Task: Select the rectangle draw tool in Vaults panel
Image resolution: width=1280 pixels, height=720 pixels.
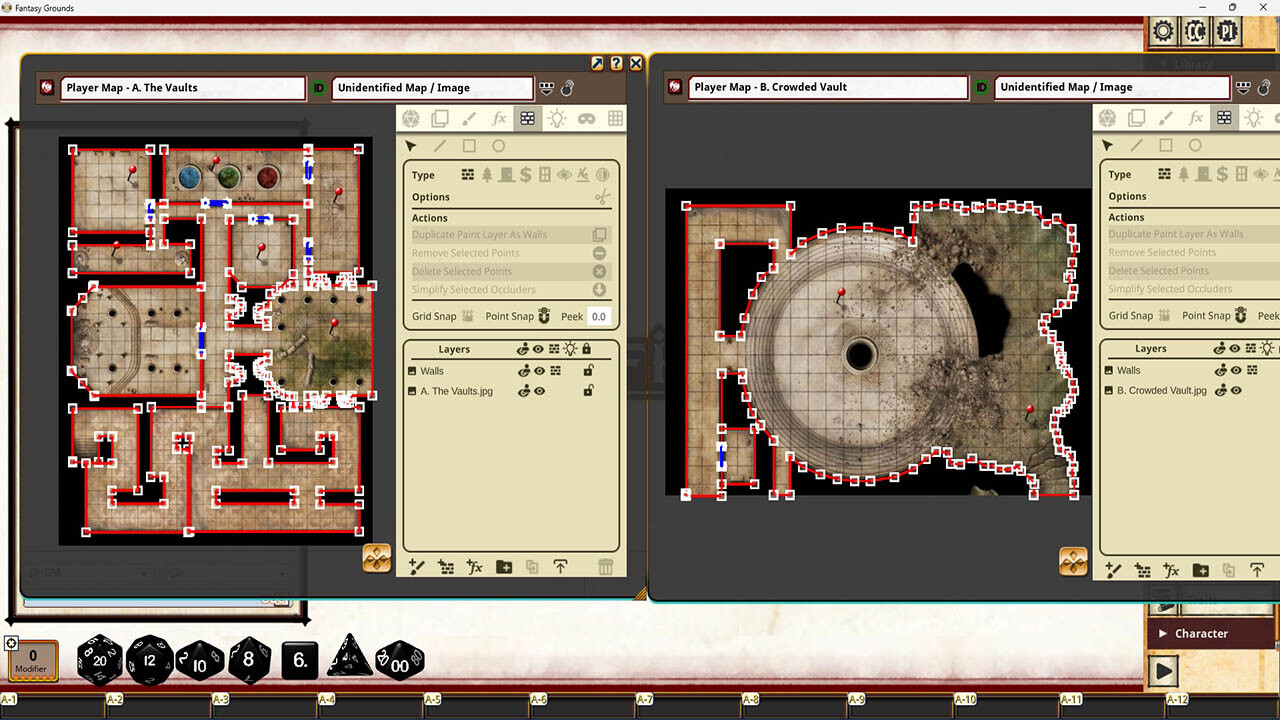Action: [x=468, y=146]
